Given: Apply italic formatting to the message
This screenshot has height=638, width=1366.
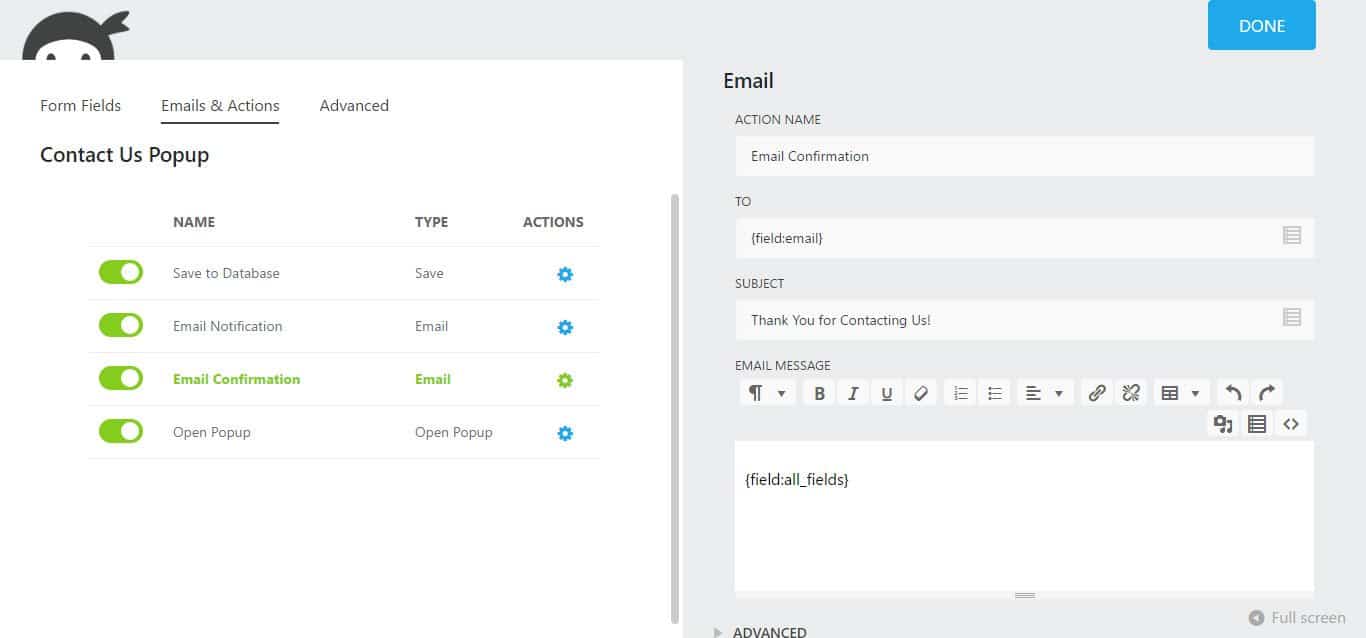Looking at the screenshot, I should point(853,392).
